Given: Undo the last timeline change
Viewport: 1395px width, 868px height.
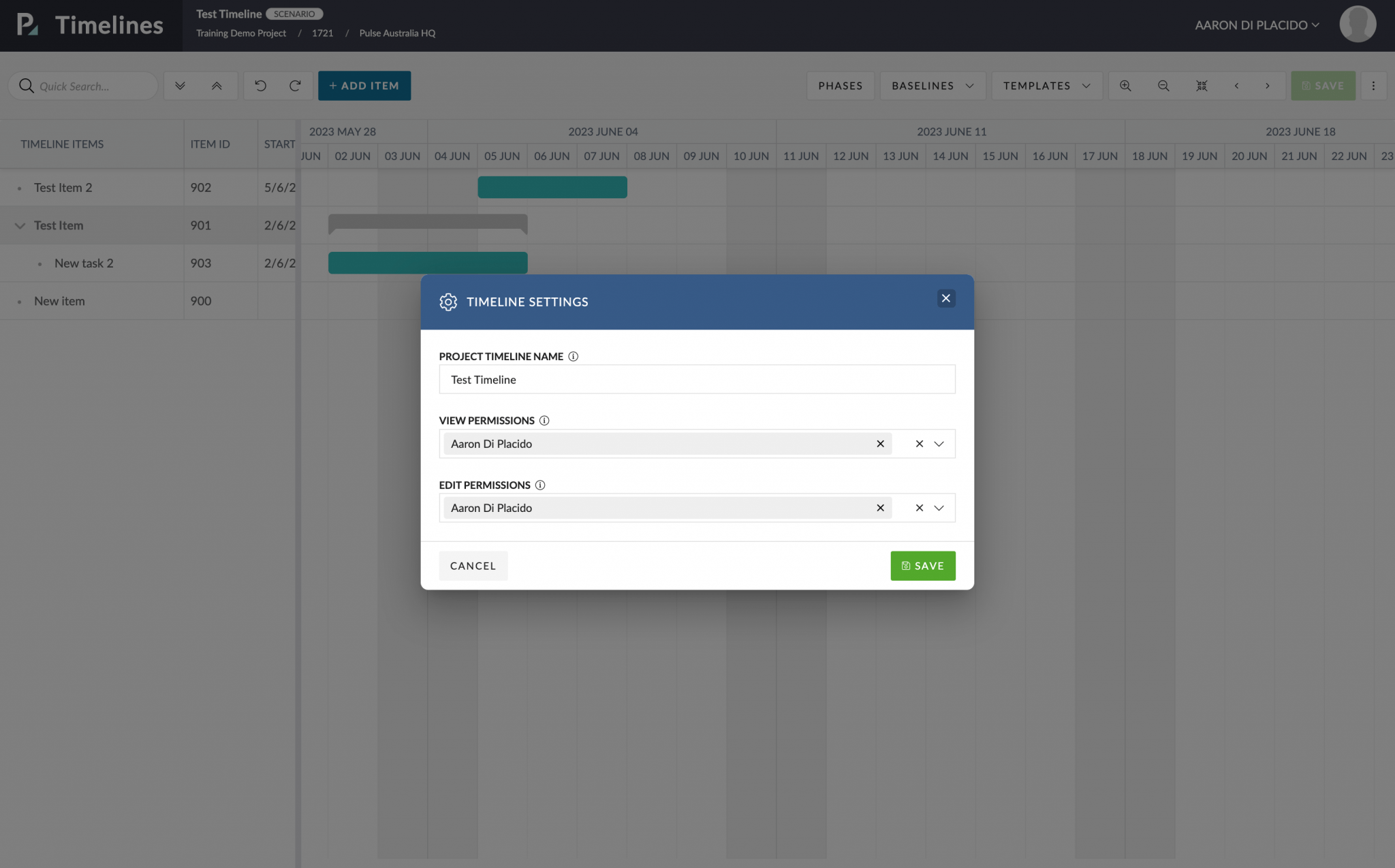Looking at the screenshot, I should [x=260, y=86].
